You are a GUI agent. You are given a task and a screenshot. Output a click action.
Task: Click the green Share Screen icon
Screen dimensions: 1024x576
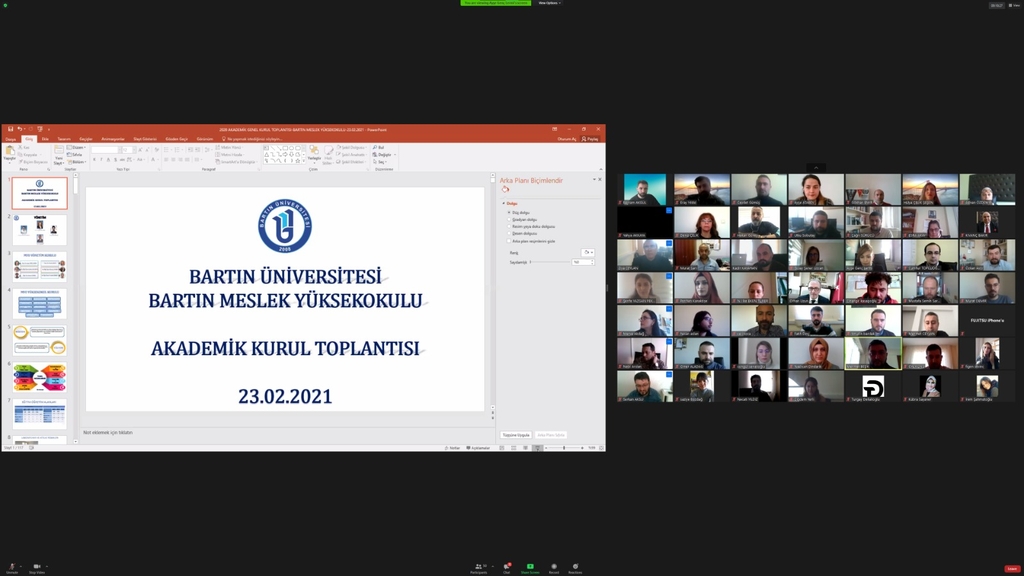click(530, 566)
